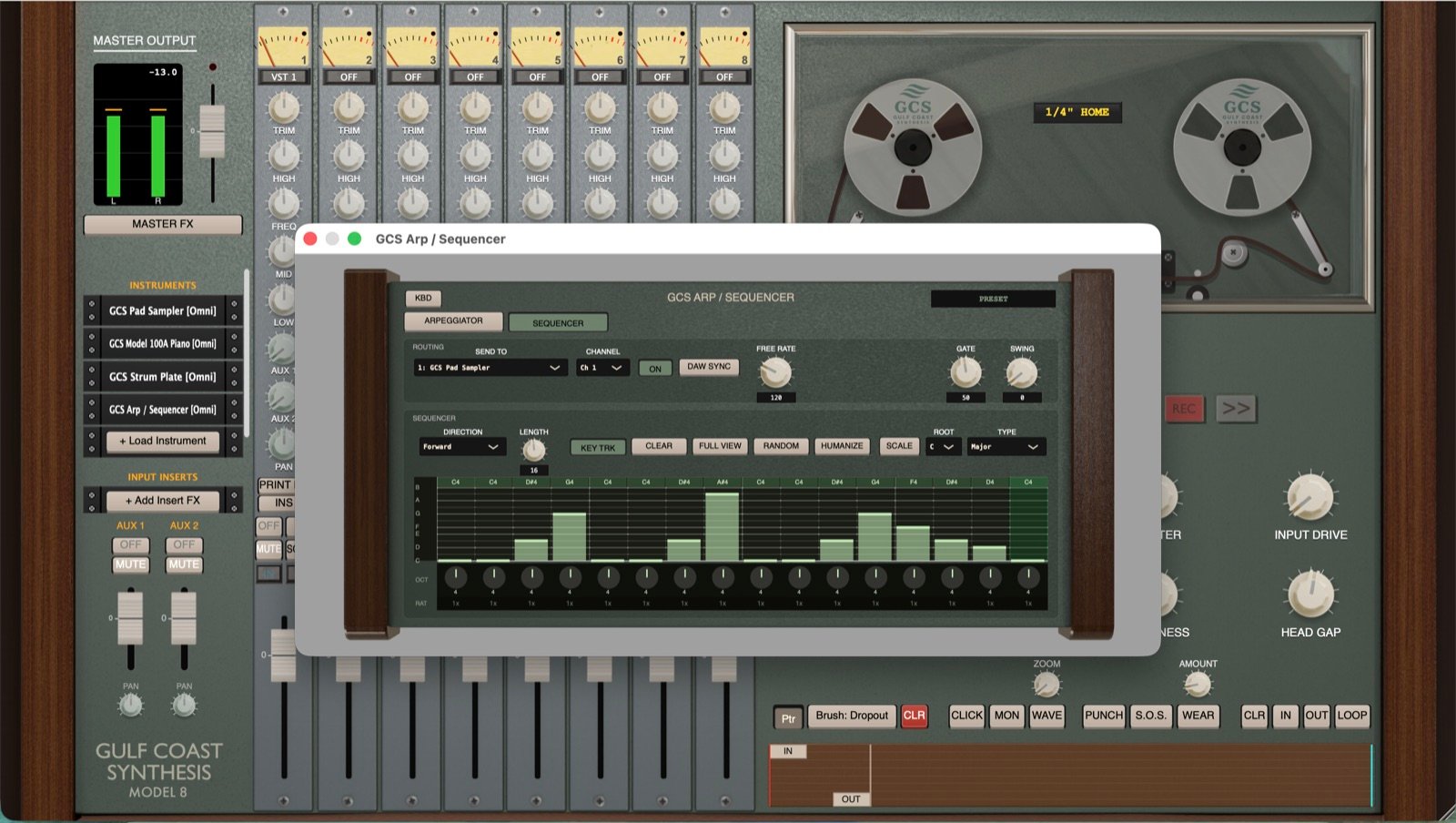The height and width of the screenshot is (823, 1456).
Task: Click the AUX 1 fader
Action: coord(131,616)
